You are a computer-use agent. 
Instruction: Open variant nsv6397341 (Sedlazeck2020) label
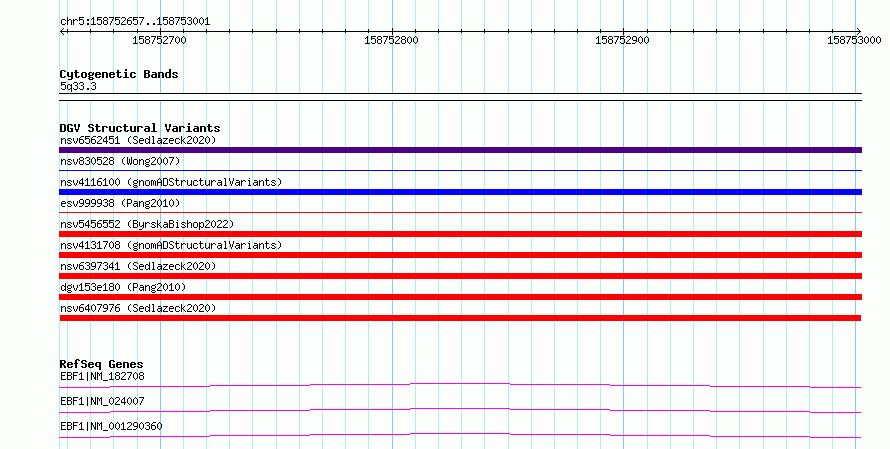[x=138, y=266]
